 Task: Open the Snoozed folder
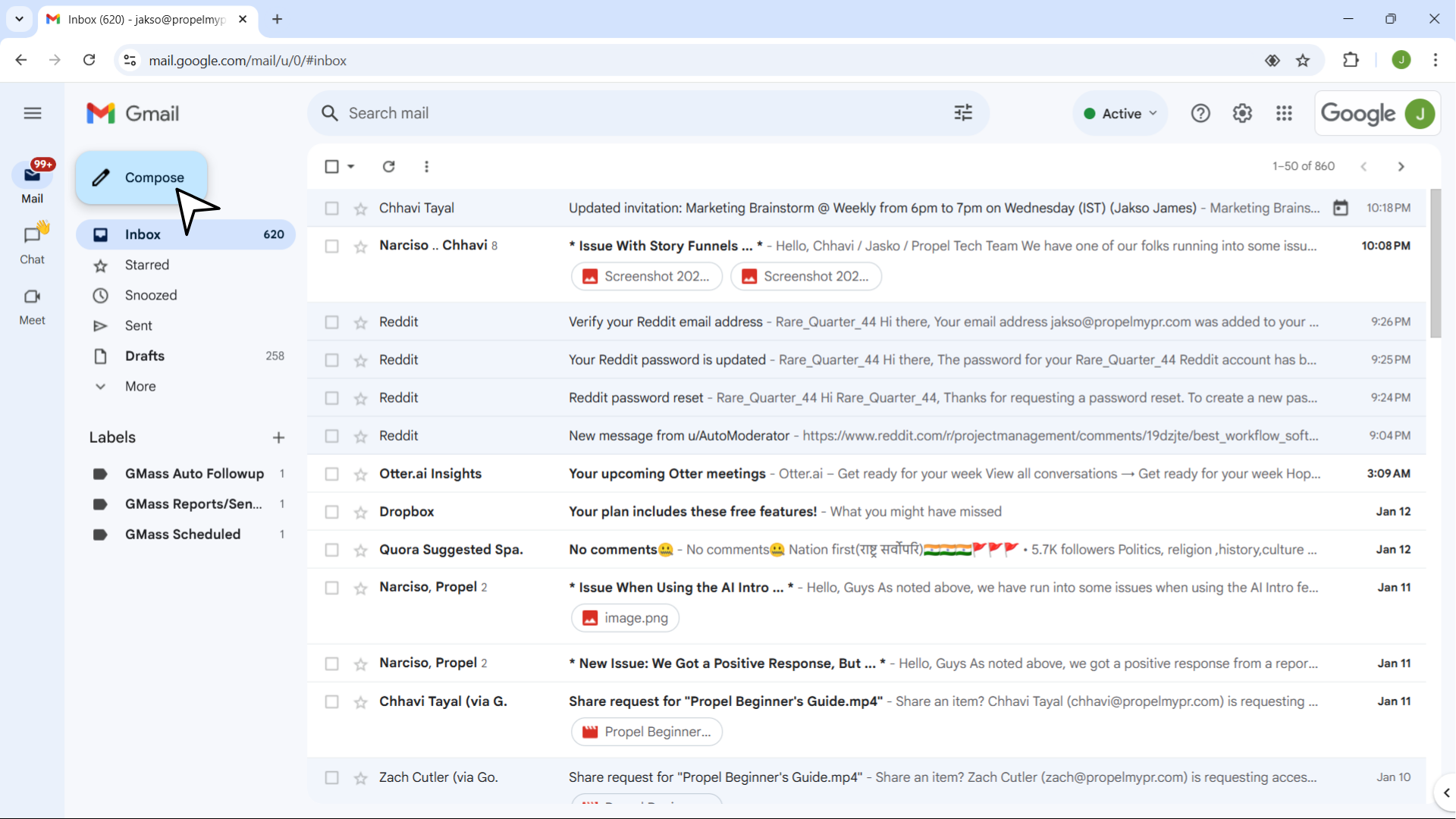click(x=186, y=295)
